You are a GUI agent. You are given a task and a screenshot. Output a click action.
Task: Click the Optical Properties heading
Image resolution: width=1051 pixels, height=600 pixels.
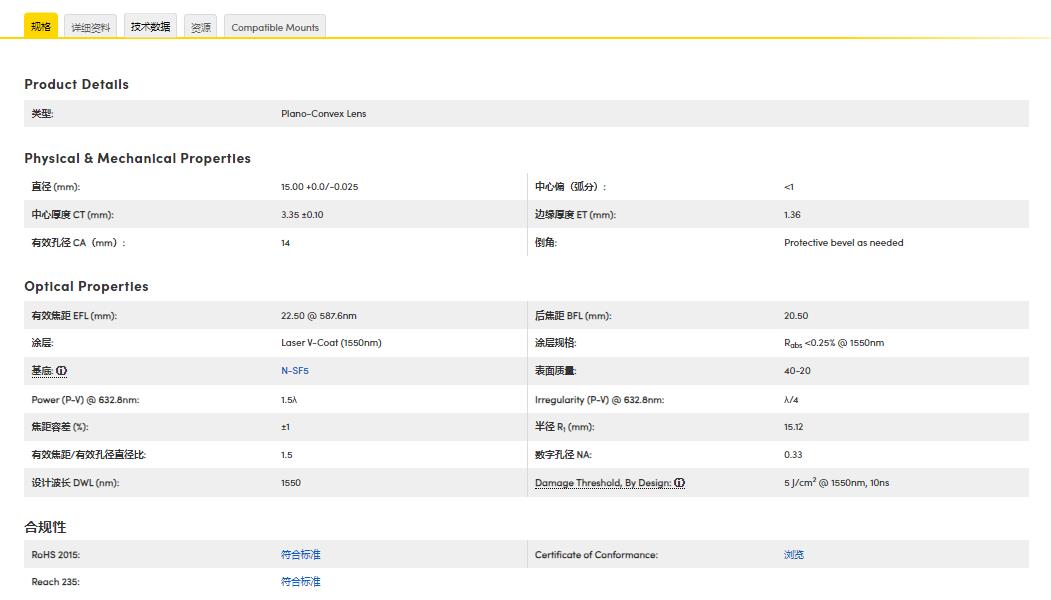pos(86,286)
